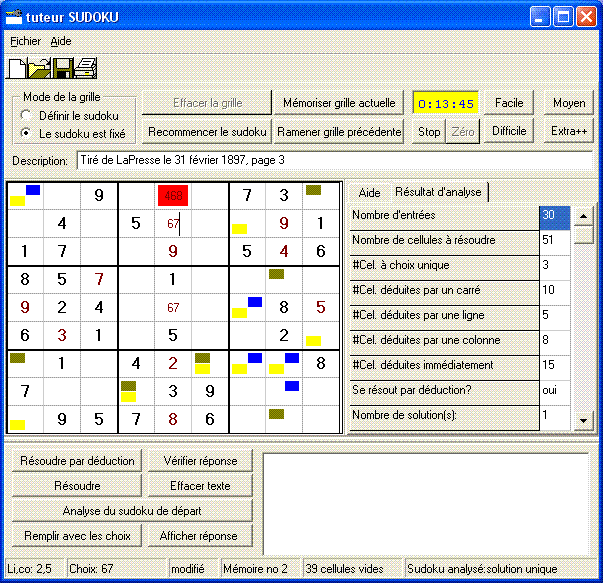Click the red sudoku cell showing 468
The image size is (603, 583).
click(173, 196)
